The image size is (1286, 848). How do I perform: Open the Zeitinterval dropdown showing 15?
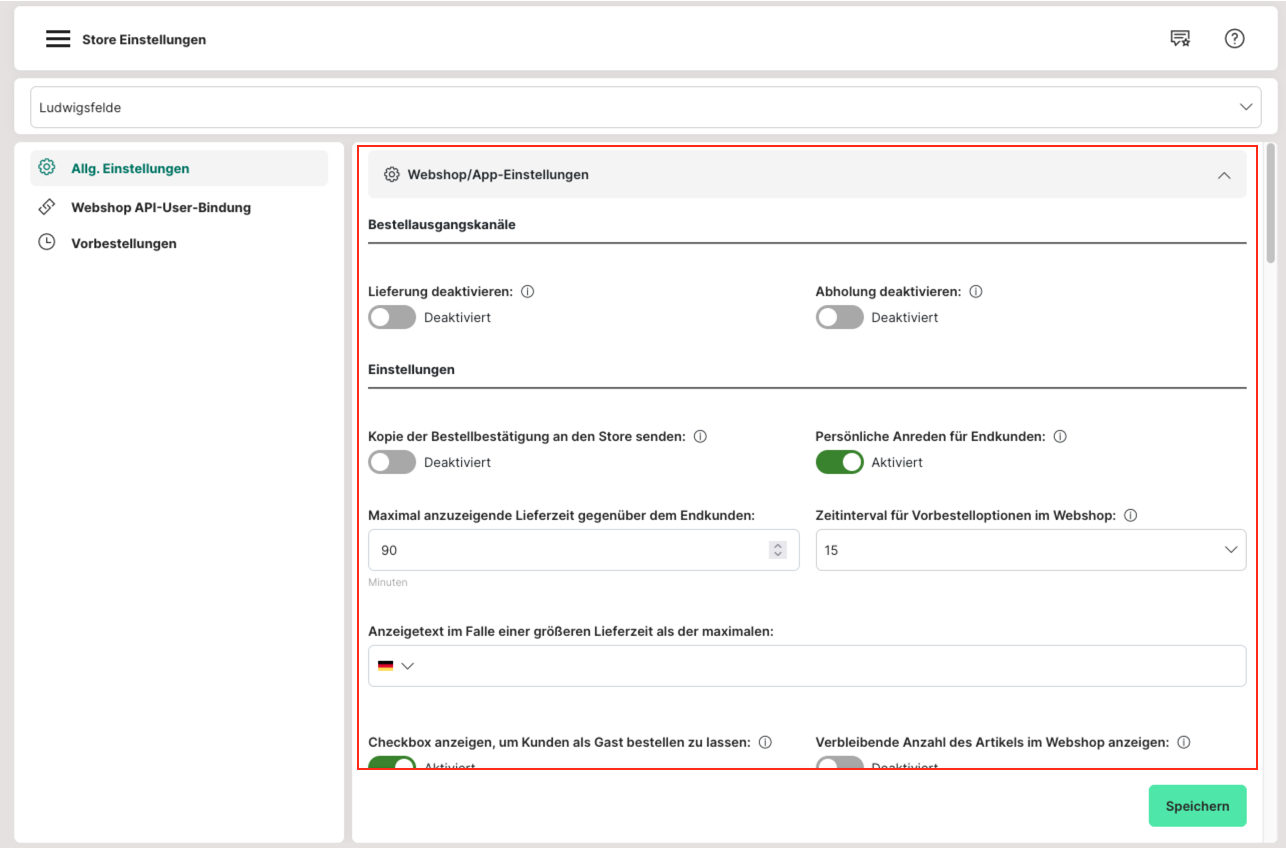[1030, 550]
